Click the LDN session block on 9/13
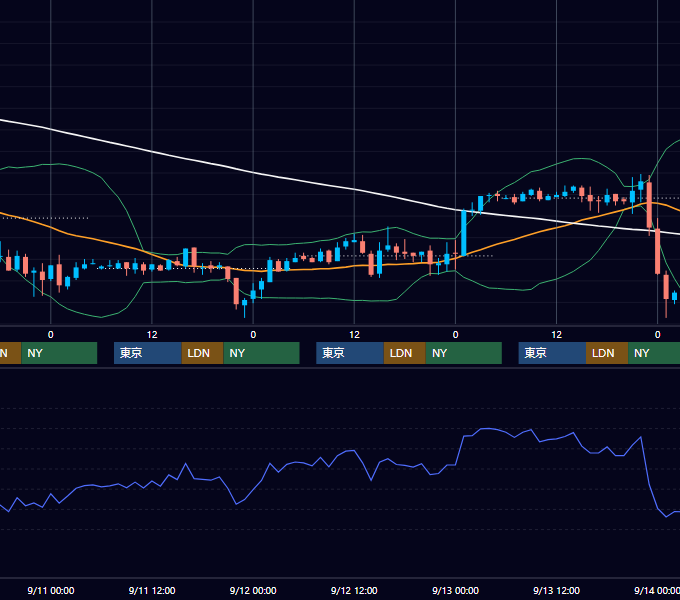This screenshot has height=600, width=680. click(607, 353)
